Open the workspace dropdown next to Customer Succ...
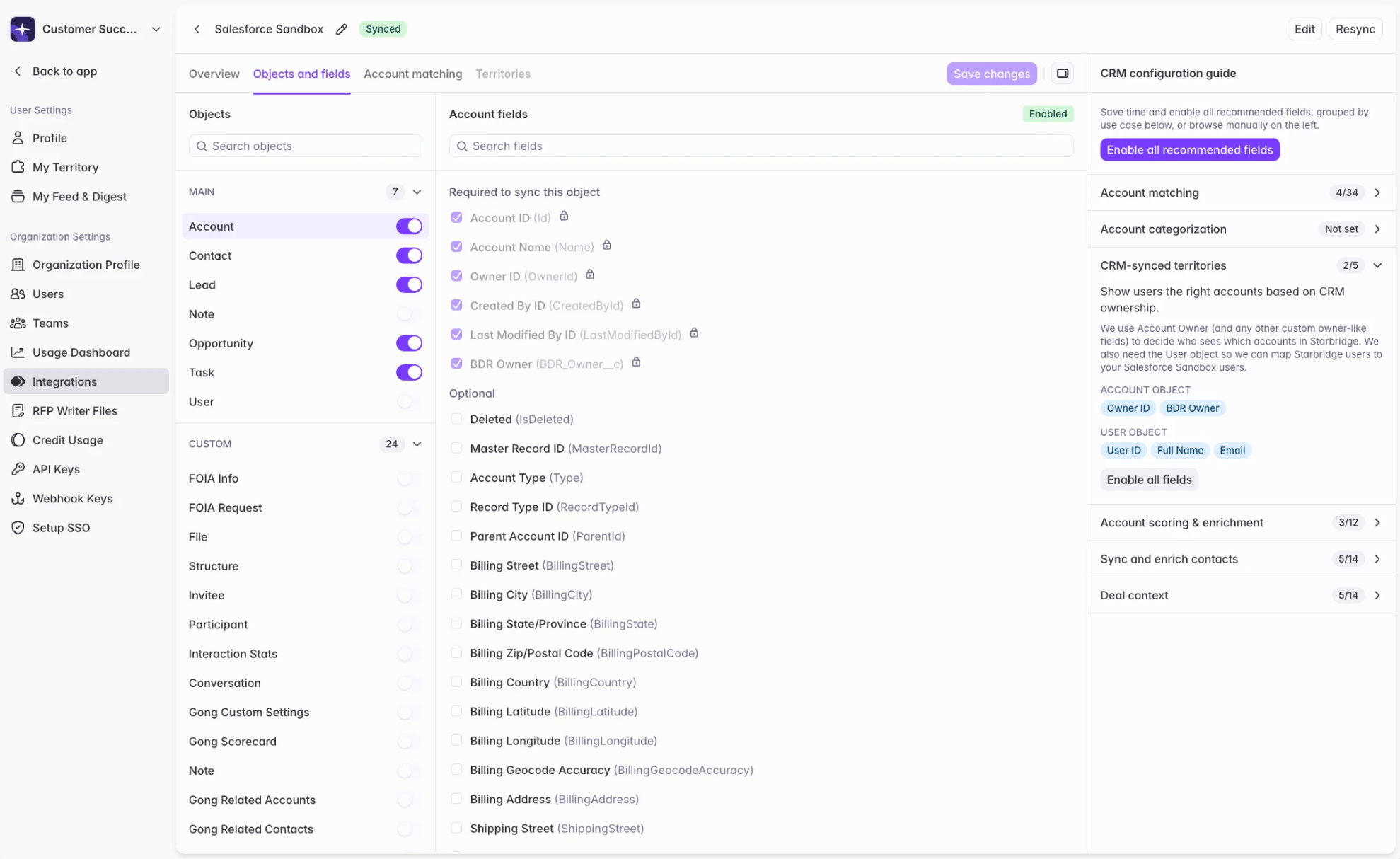This screenshot has height=859, width=1400. pyautogui.click(x=156, y=29)
